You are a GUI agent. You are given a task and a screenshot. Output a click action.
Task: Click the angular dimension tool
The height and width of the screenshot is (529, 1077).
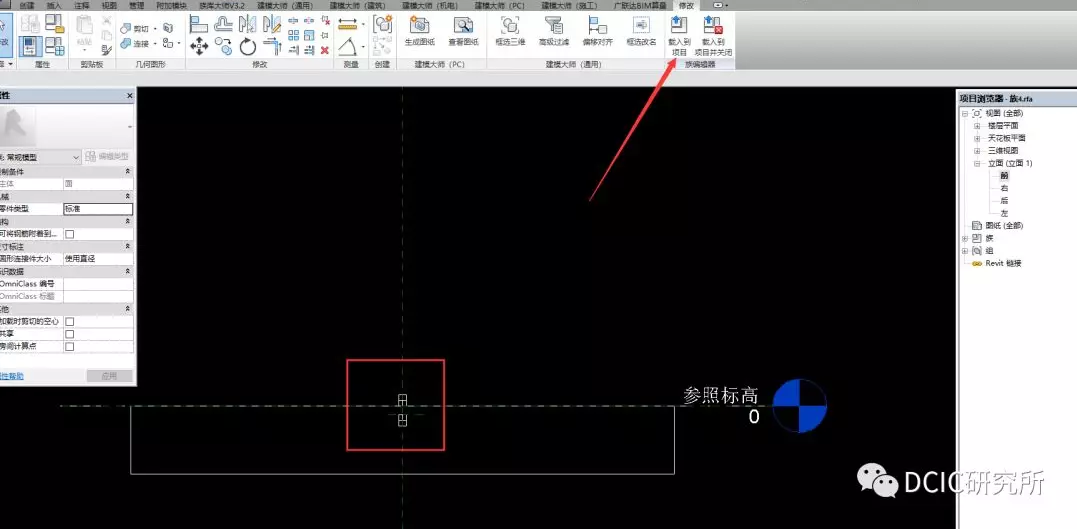(x=349, y=47)
